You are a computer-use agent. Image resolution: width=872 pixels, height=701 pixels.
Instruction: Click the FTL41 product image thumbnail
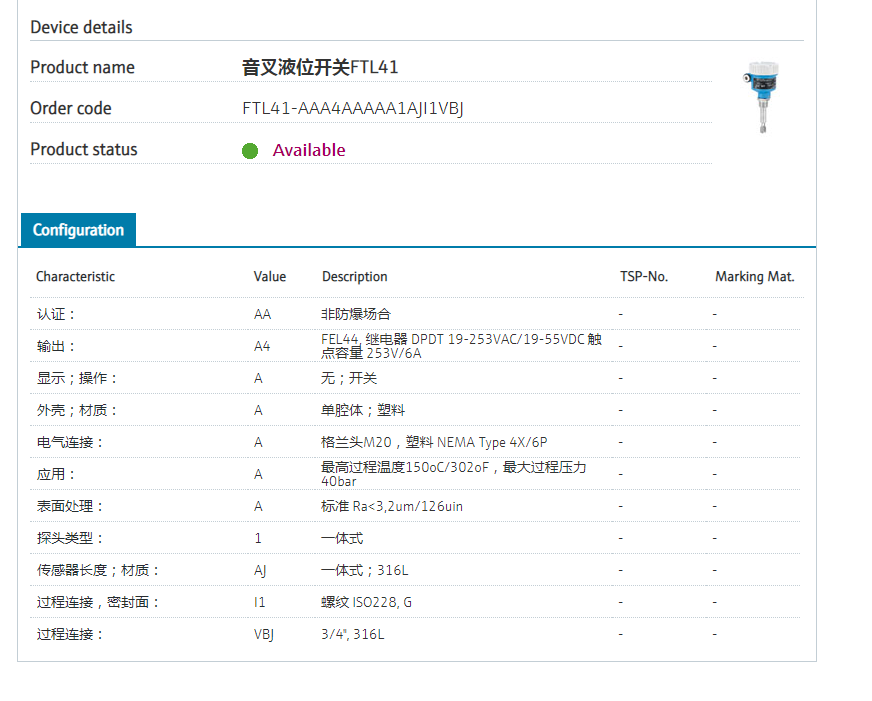point(759,97)
